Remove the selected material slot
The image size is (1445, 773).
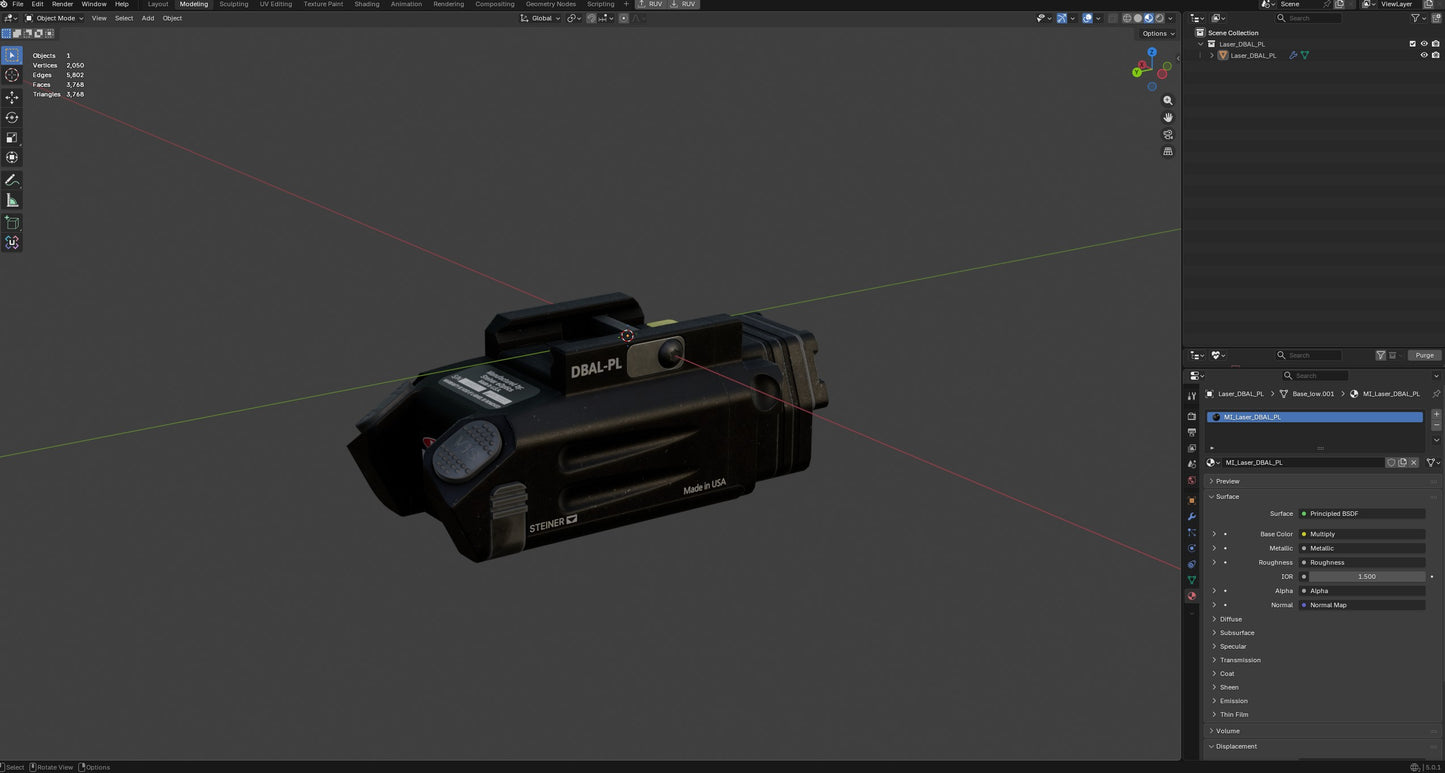pos(1436,425)
